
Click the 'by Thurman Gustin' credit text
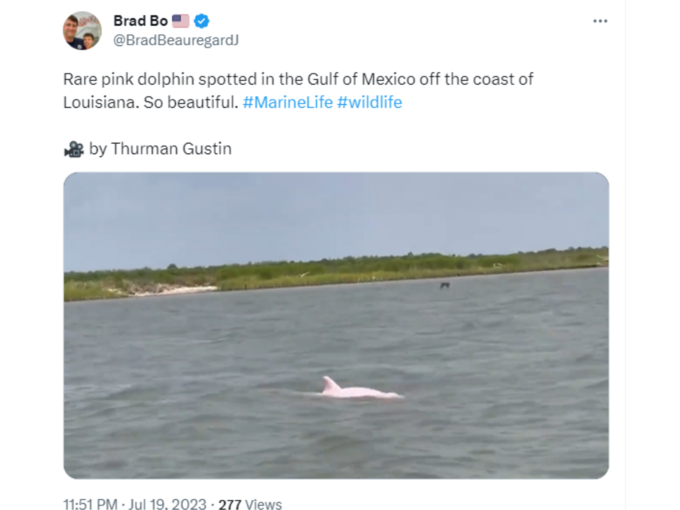(160, 149)
